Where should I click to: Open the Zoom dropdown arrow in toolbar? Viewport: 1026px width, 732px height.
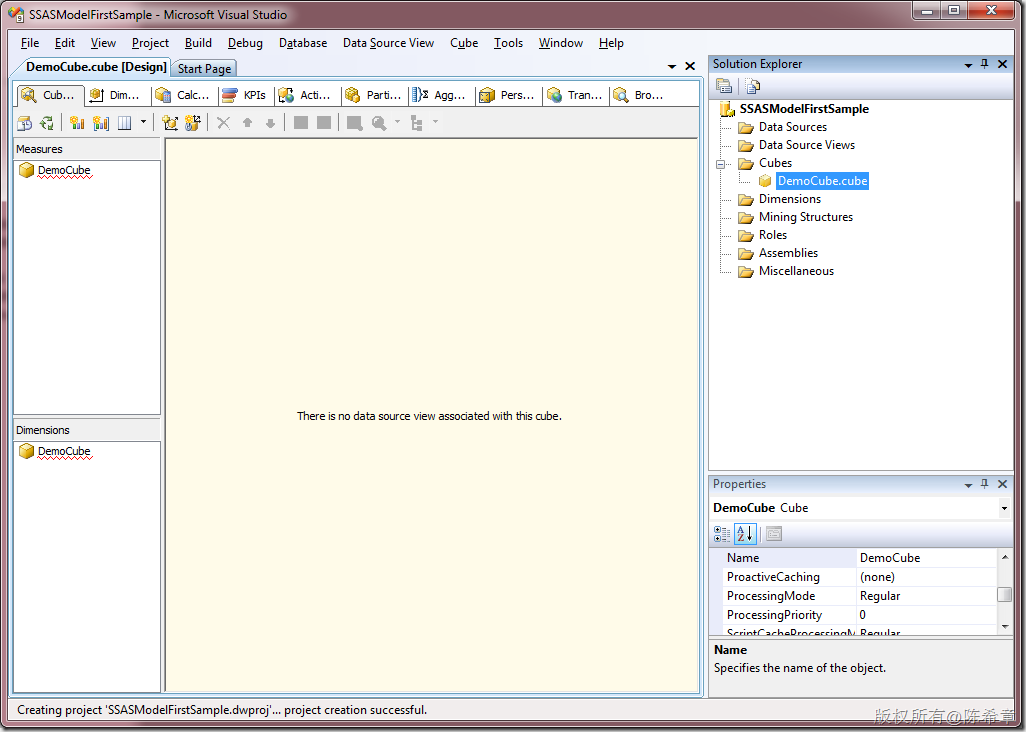click(397, 122)
